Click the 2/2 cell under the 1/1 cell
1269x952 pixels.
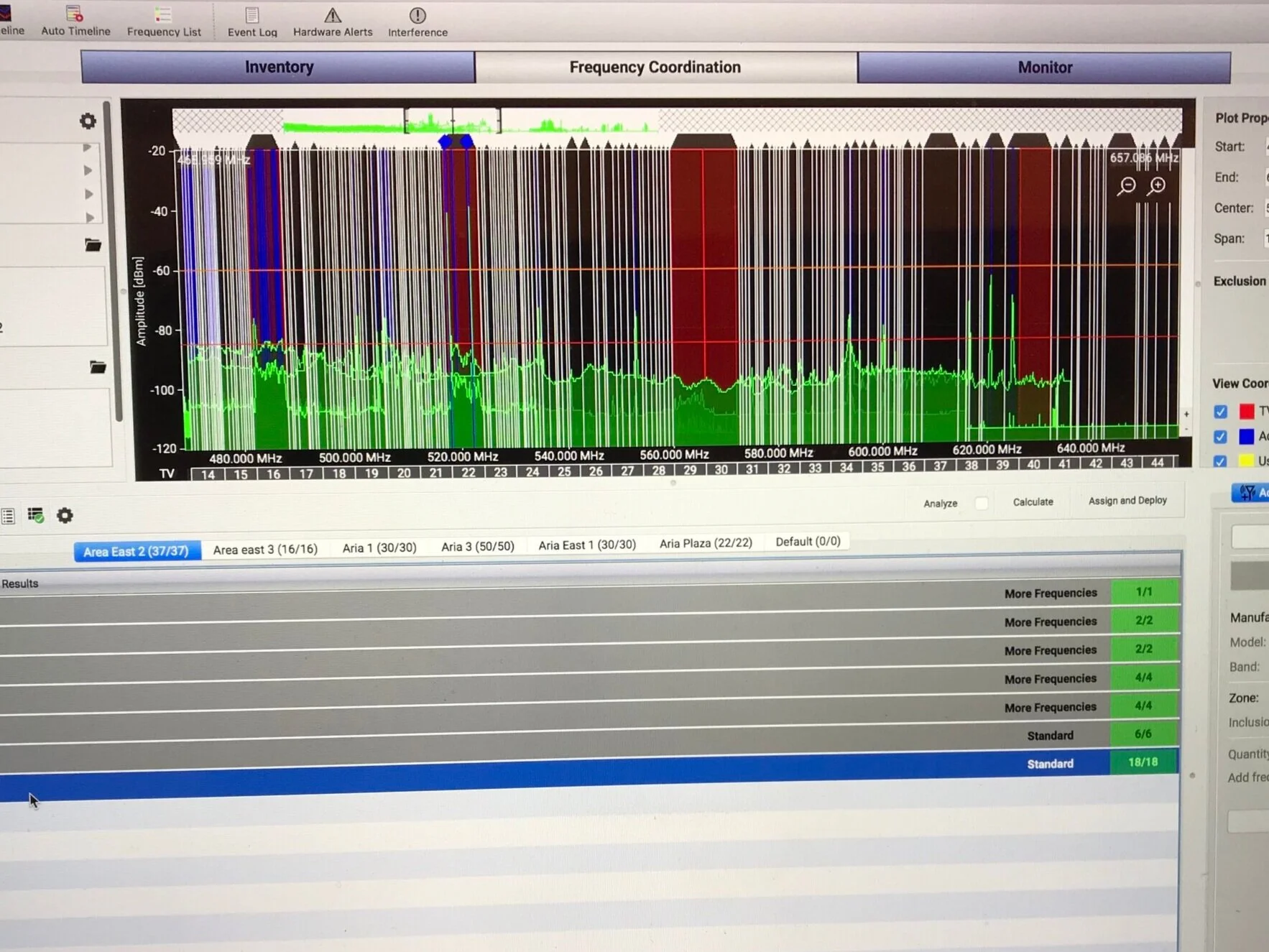pyautogui.click(x=1144, y=620)
